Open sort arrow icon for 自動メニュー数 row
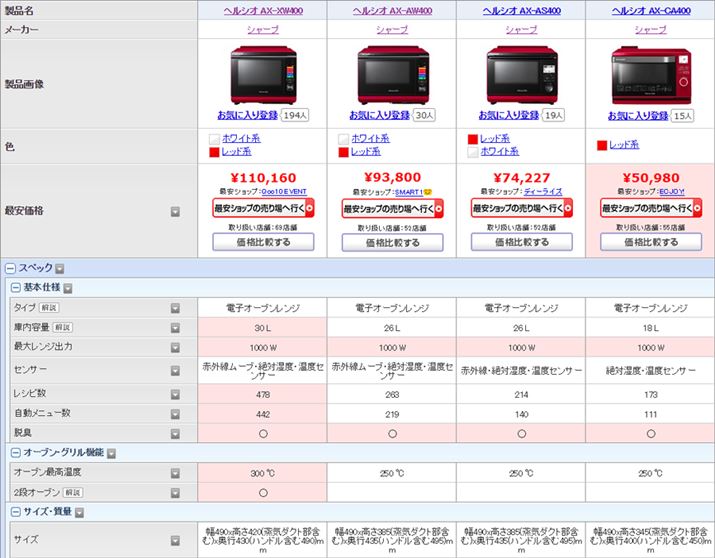 click(x=175, y=413)
